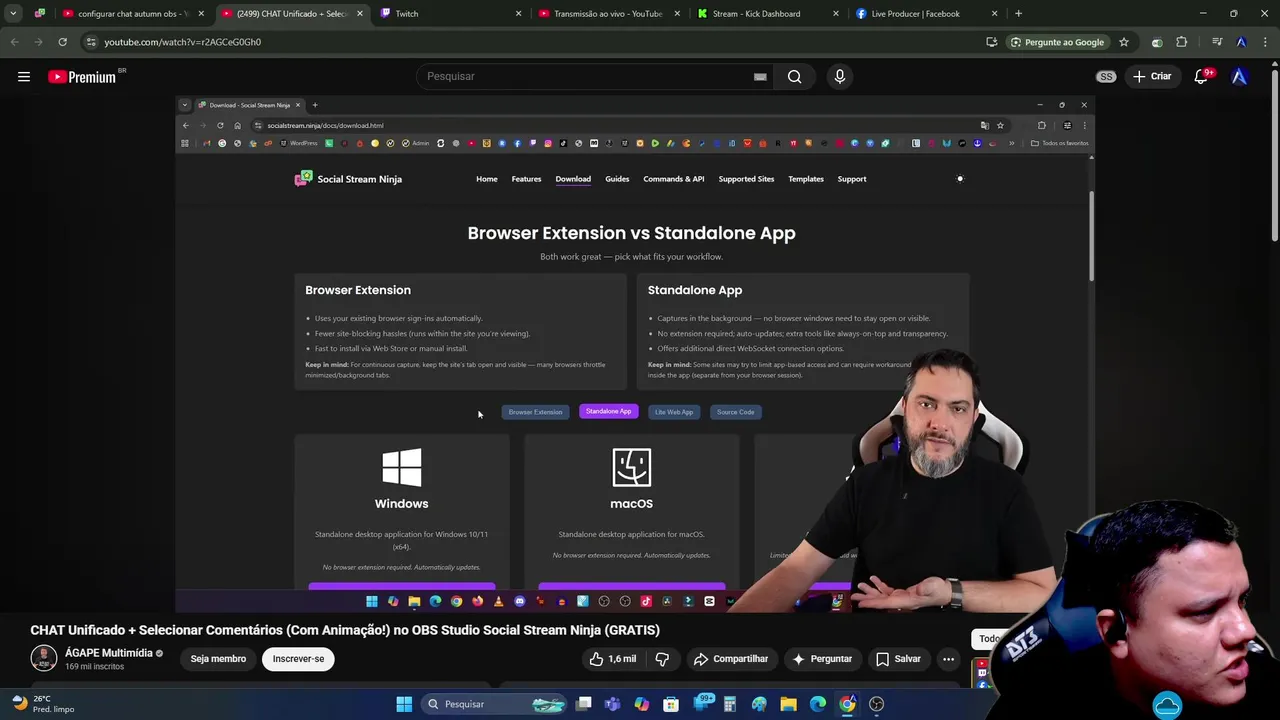This screenshot has height=720, width=1280.
Task: Switch to Live Producer Facebook tab
Action: tap(926, 14)
